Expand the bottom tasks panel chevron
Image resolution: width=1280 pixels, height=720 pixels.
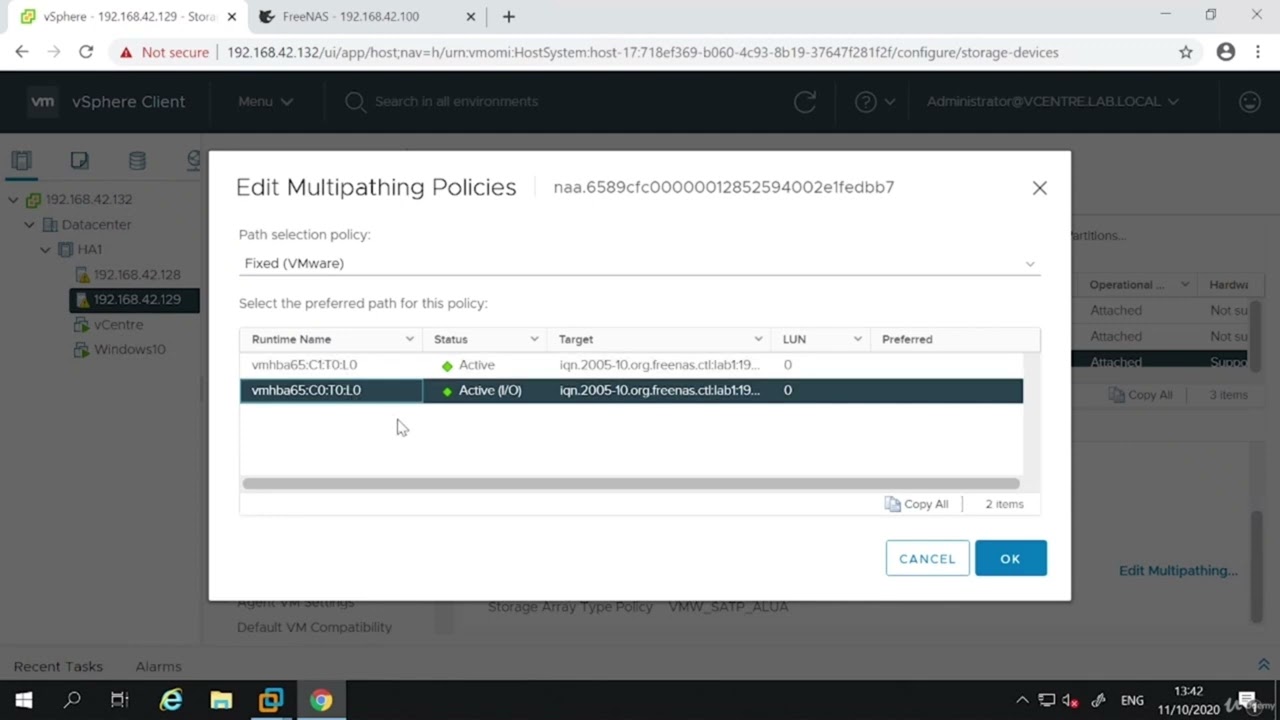(x=1263, y=665)
